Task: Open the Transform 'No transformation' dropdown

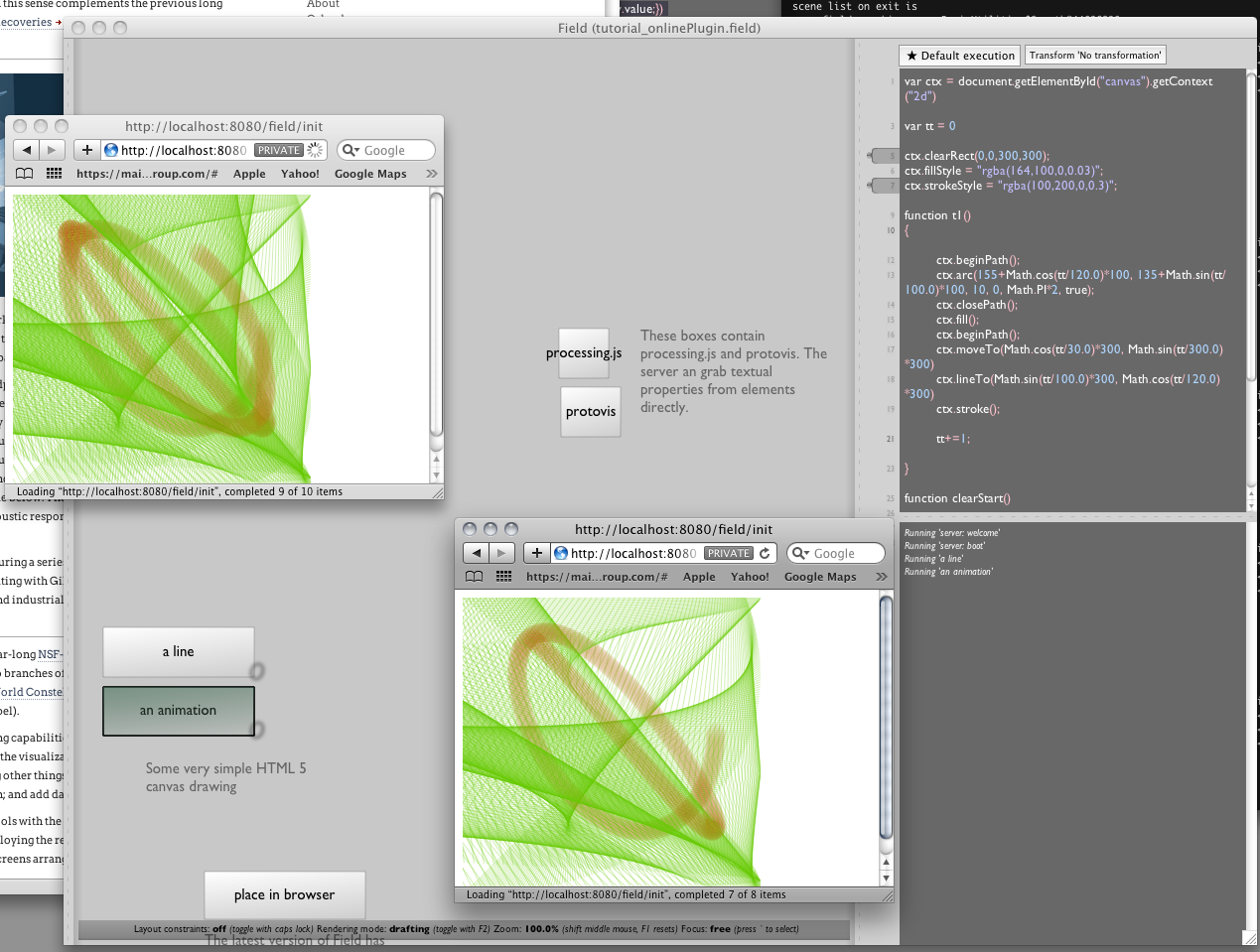Action: tap(1095, 56)
